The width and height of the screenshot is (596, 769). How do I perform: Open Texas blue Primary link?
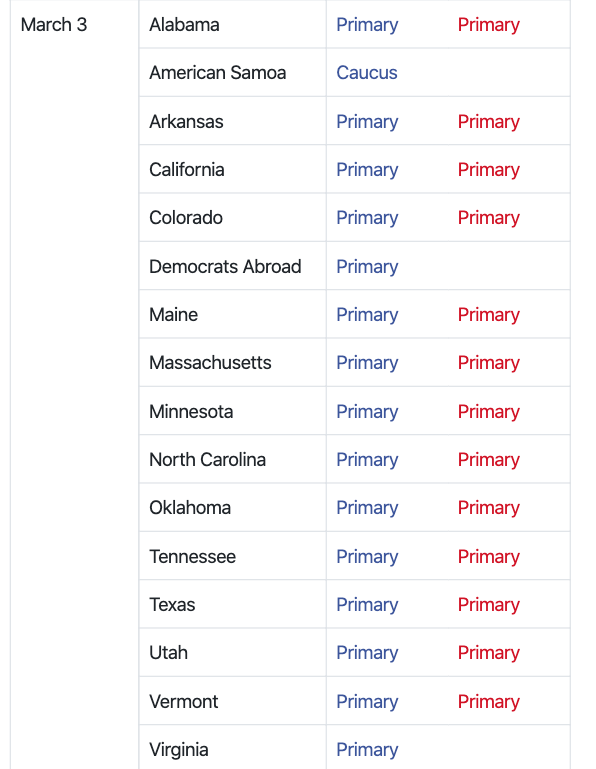(x=367, y=606)
